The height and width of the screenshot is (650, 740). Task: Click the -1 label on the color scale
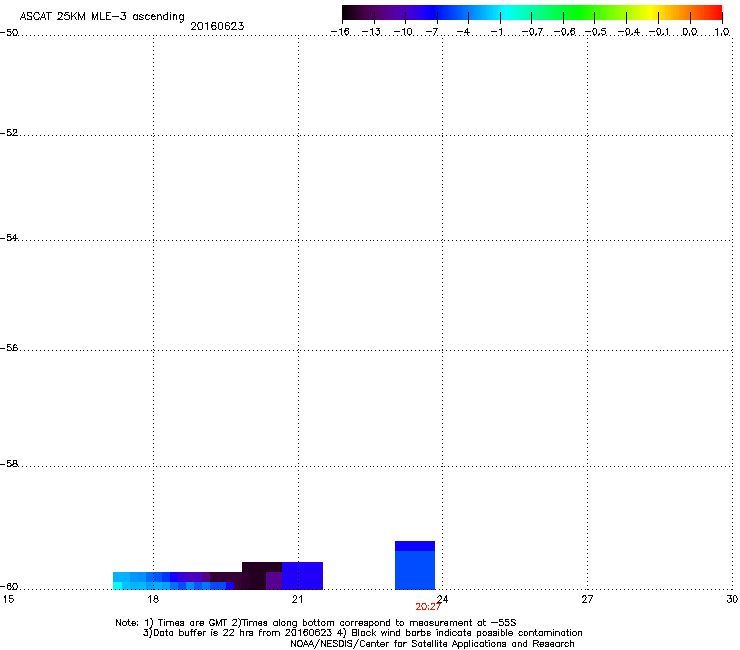tap(496, 32)
